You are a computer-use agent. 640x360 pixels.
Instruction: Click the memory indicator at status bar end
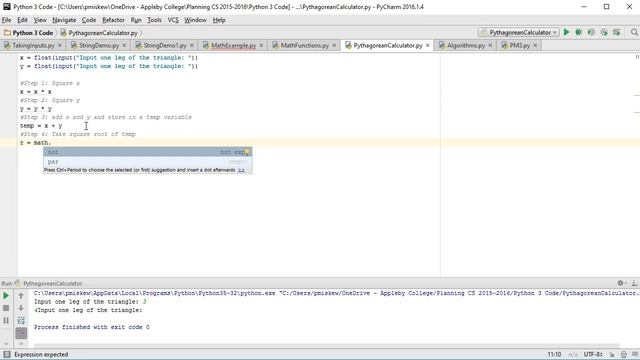click(635, 355)
